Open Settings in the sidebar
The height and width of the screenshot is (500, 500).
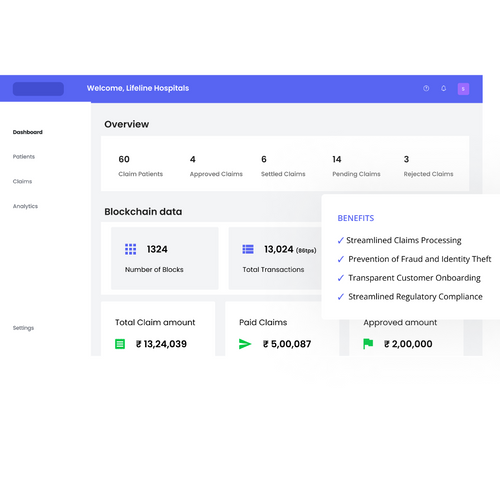point(23,328)
